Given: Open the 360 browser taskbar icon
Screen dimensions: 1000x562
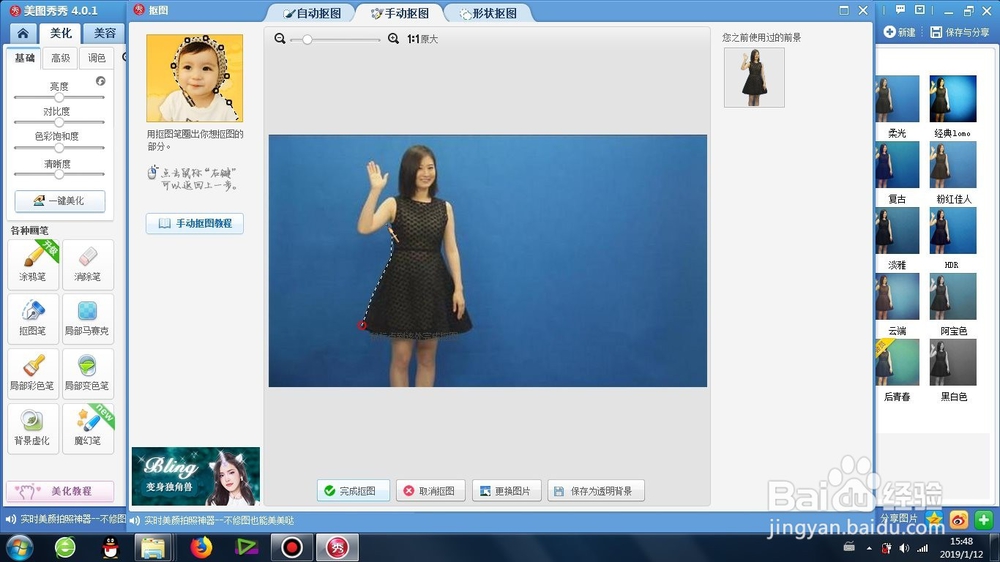Looking at the screenshot, I should pyautogui.click(x=65, y=547).
